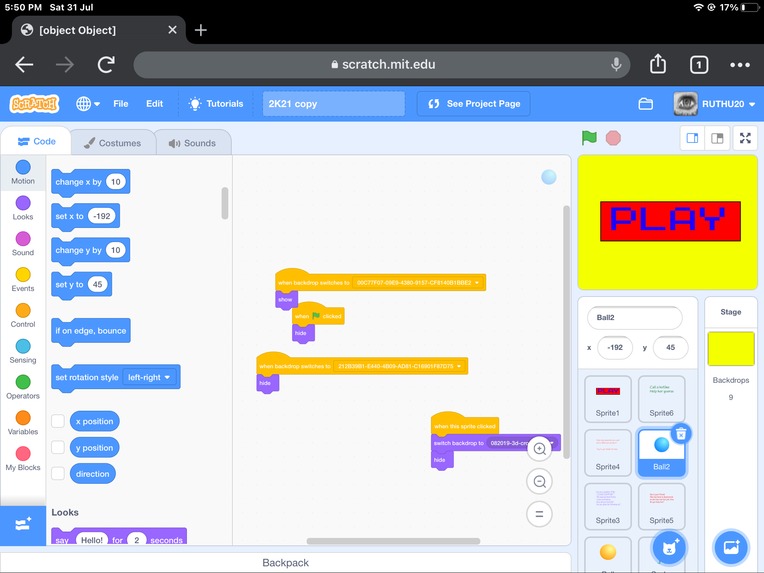
Task: Delete the Ball2 sprite with trash icon
Action: [681, 433]
